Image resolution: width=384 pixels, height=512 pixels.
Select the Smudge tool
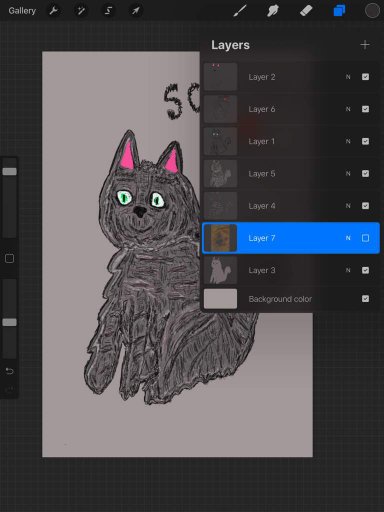(273, 11)
